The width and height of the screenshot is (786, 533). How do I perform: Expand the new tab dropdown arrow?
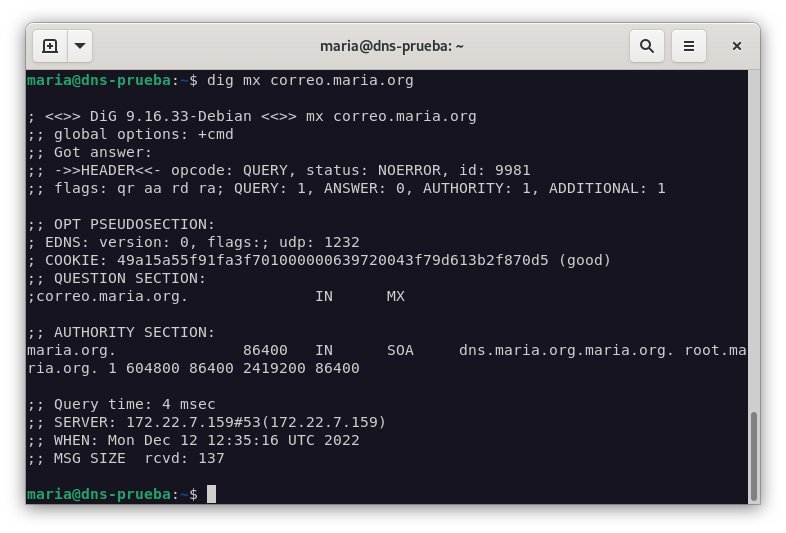coord(80,46)
